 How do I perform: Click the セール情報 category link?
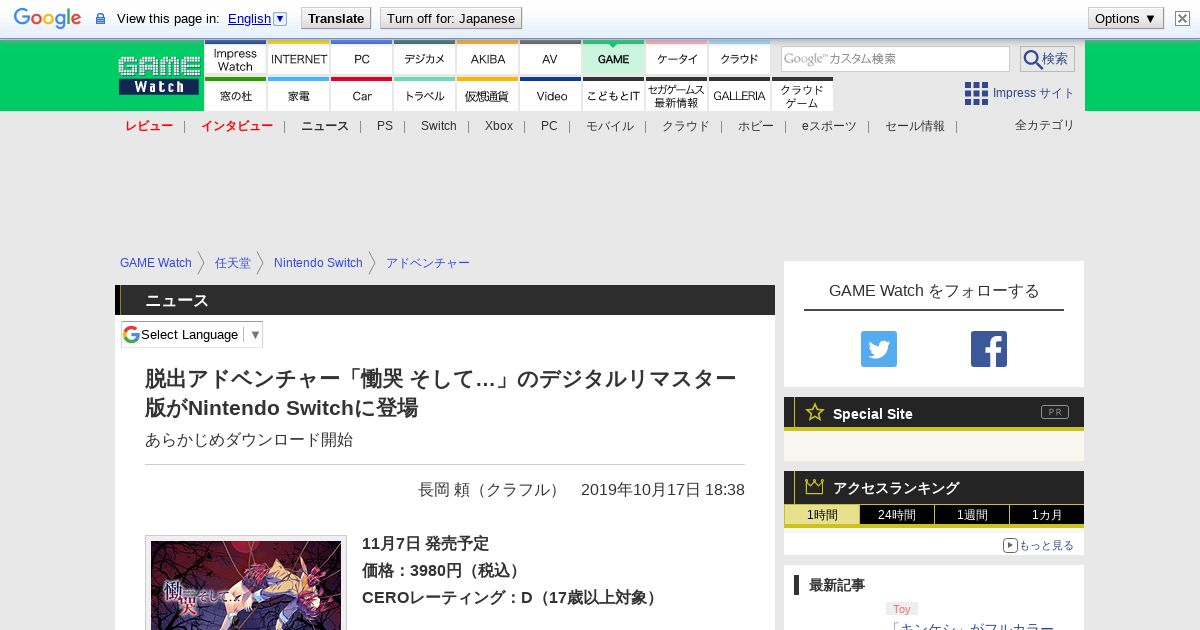(915, 126)
